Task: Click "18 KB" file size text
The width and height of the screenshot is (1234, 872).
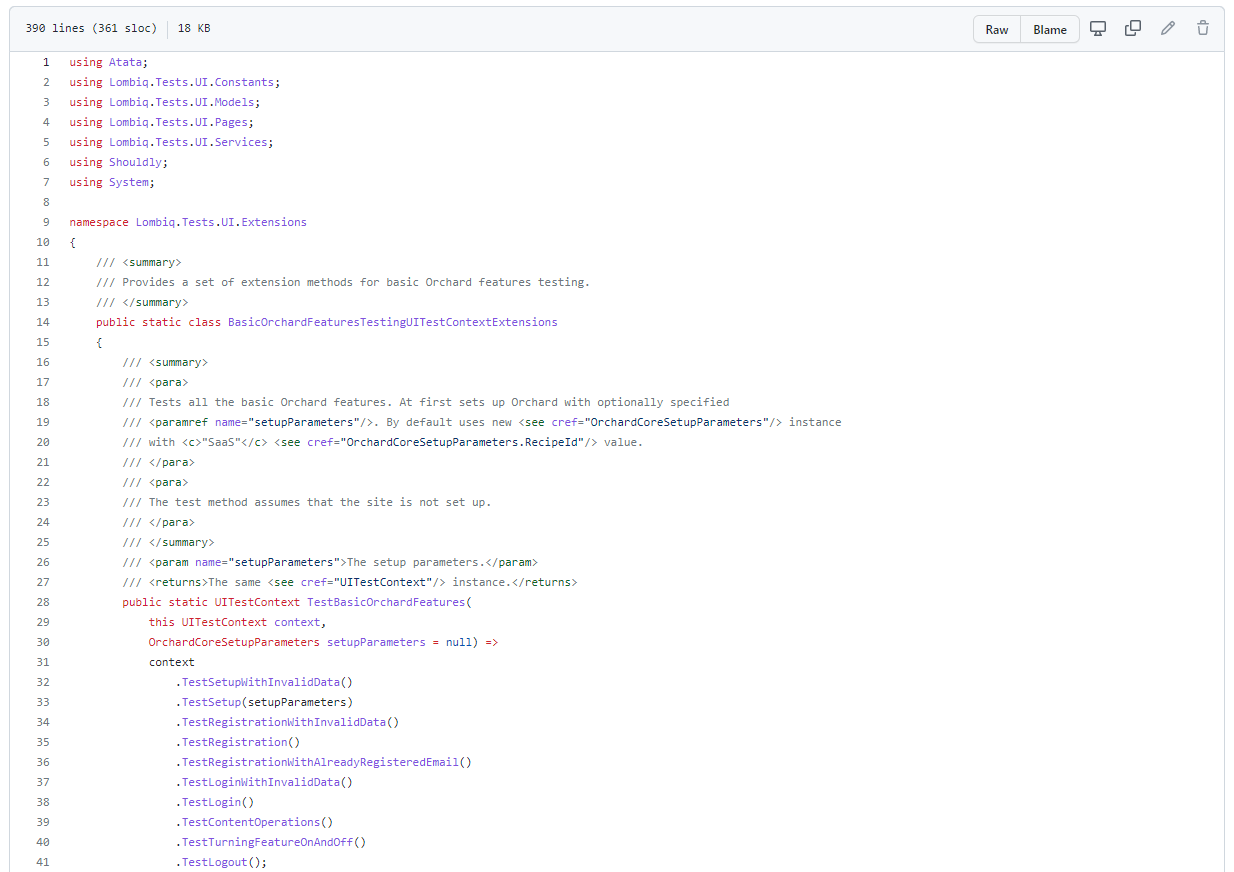Action: 194,29
